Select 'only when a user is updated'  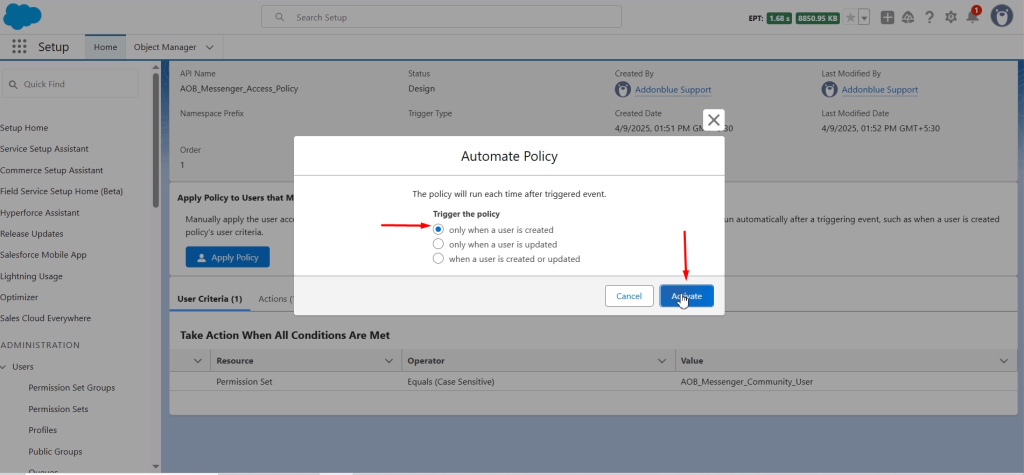point(438,244)
